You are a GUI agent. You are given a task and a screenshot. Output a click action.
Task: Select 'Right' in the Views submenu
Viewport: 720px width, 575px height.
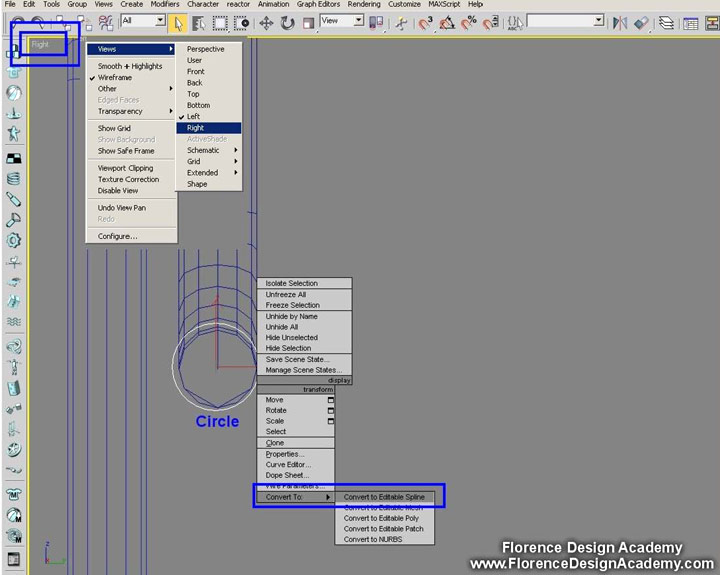coord(196,128)
